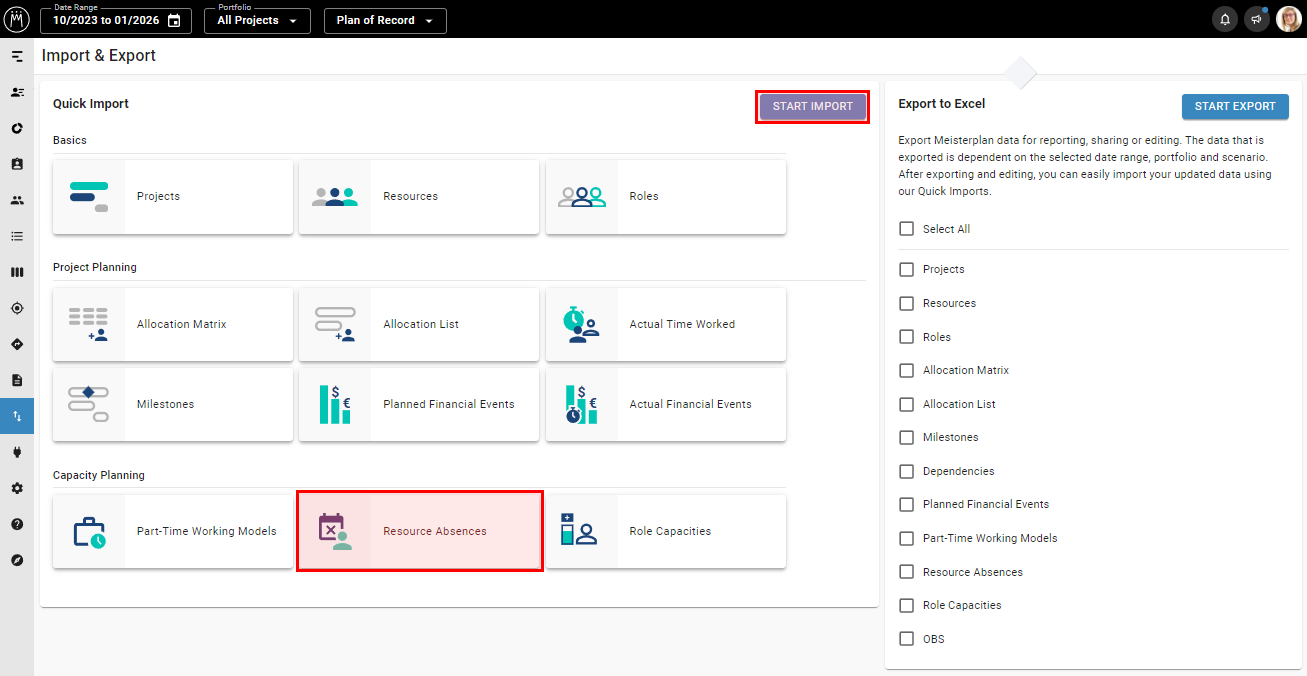Open the resource allocation sidebar icon
1307x676 pixels.
point(17,92)
